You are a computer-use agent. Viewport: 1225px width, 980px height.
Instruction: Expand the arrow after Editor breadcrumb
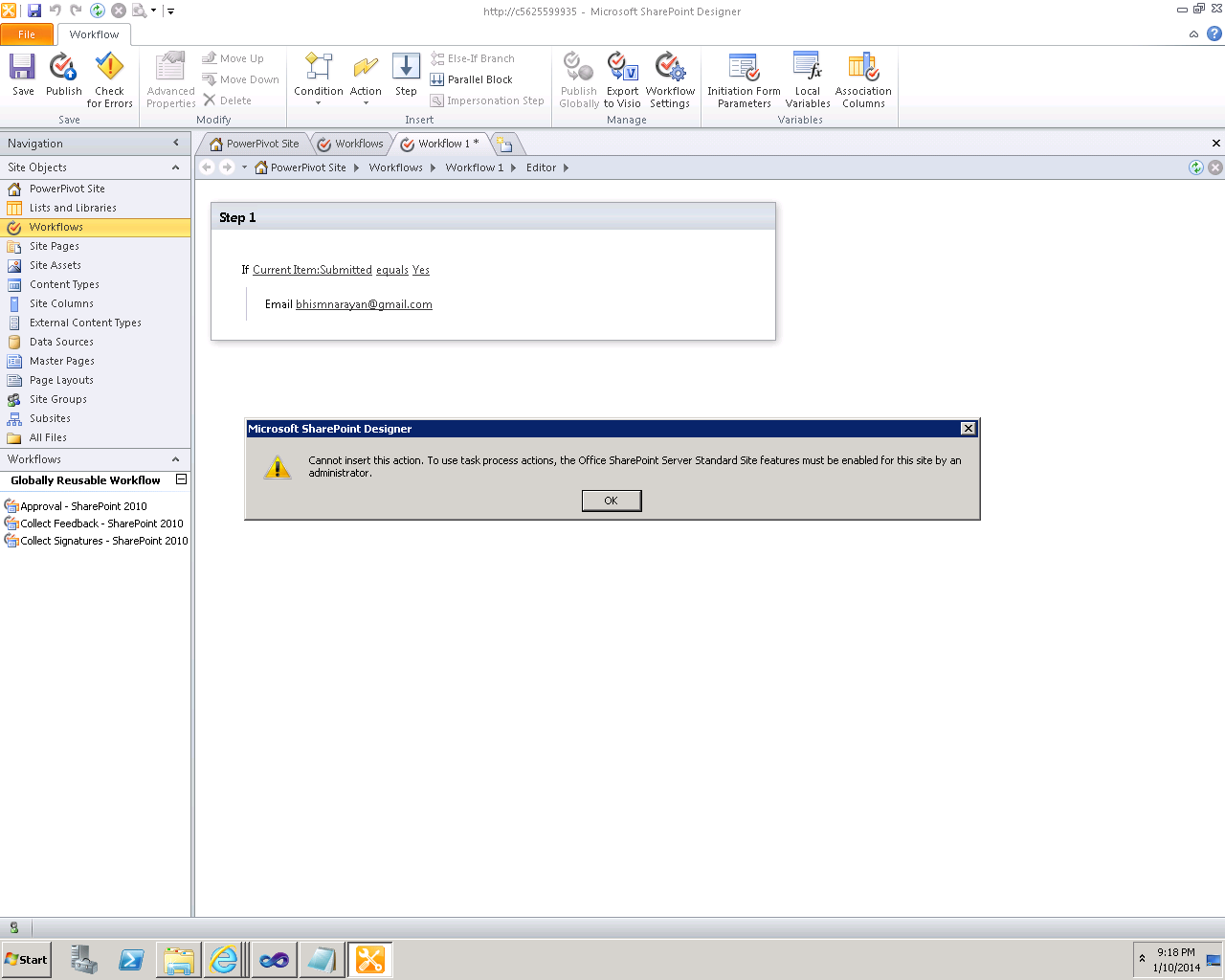coord(566,167)
